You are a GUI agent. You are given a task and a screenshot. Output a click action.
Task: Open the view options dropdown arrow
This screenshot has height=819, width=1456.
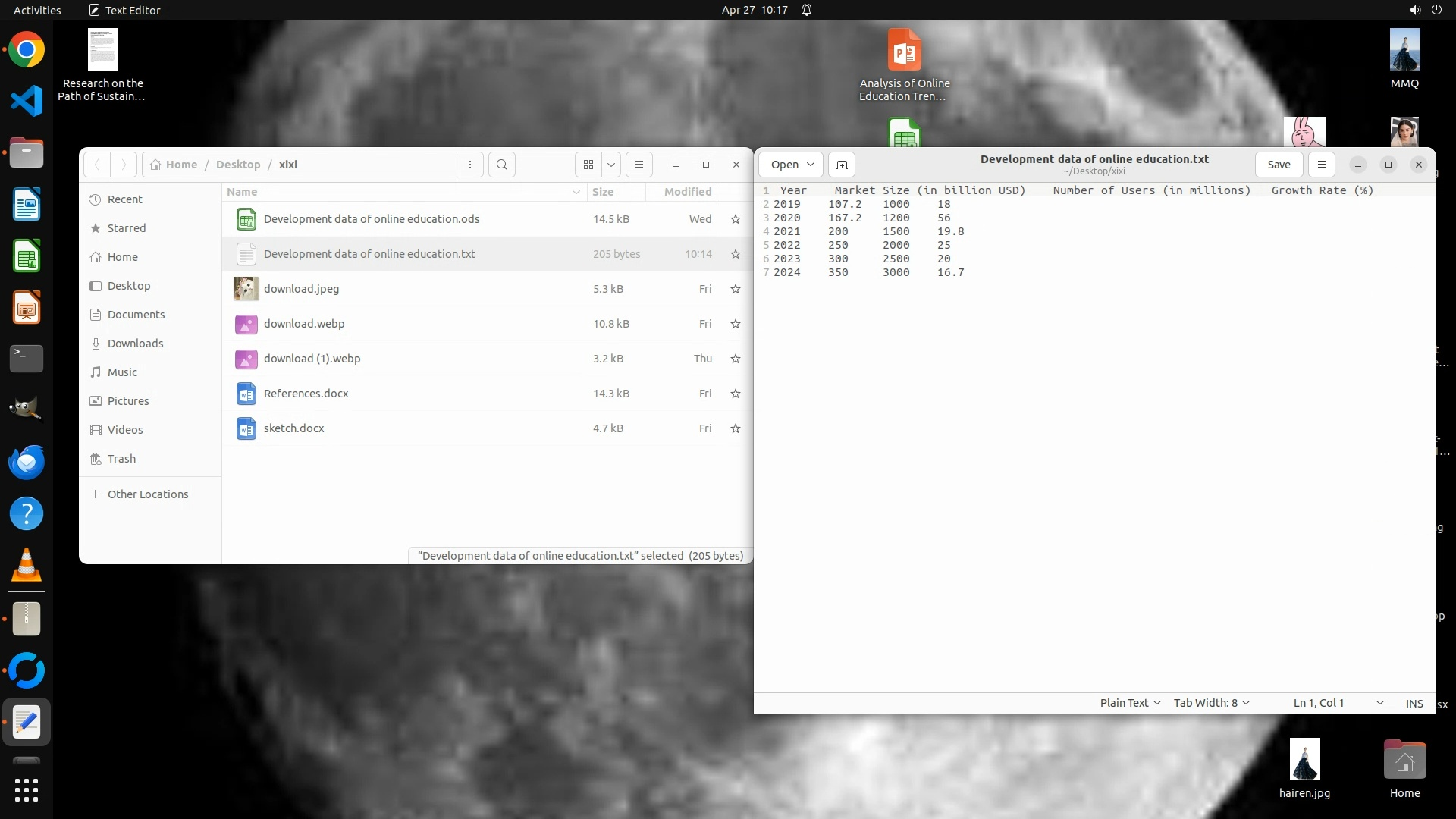tap(611, 165)
